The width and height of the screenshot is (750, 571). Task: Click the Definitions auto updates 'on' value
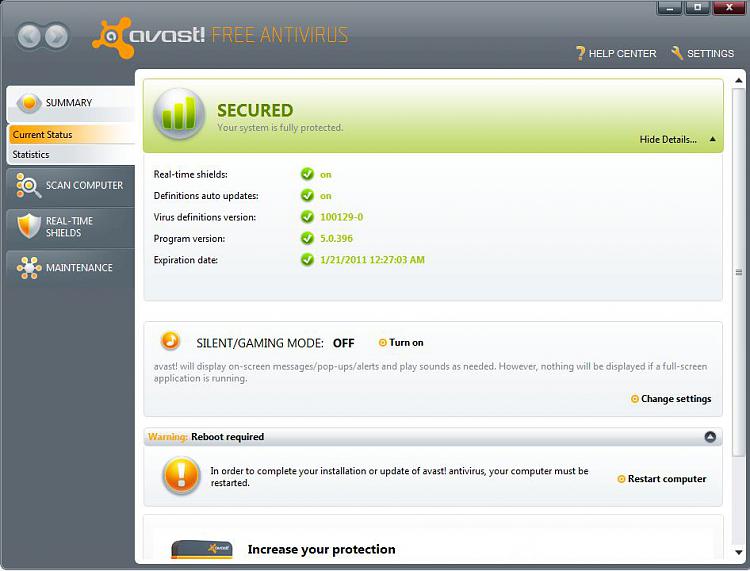click(x=326, y=196)
